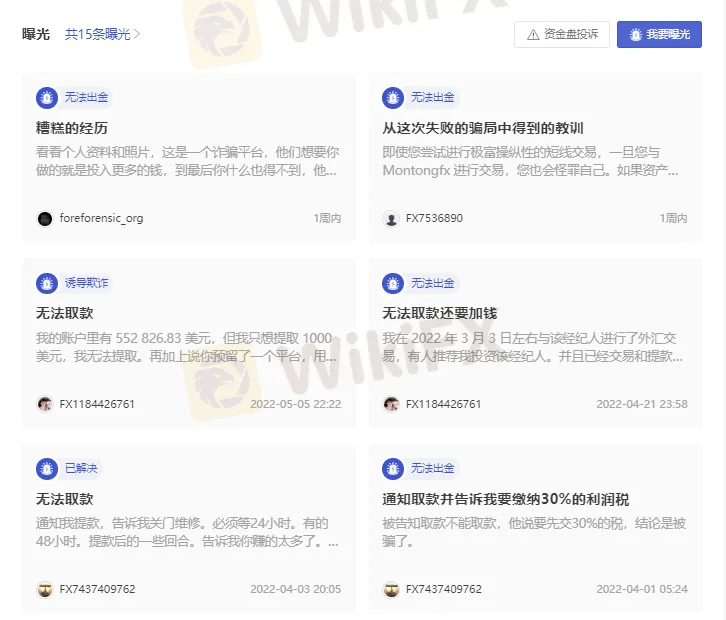Image resolution: width=726 pixels, height=620 pixels.
Task: Select the 已解决 status tag
Action: coord(81,468)
